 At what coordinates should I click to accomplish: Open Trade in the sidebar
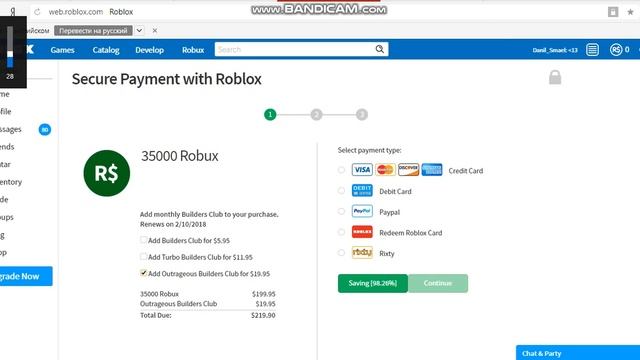click(x=4, y=200)
